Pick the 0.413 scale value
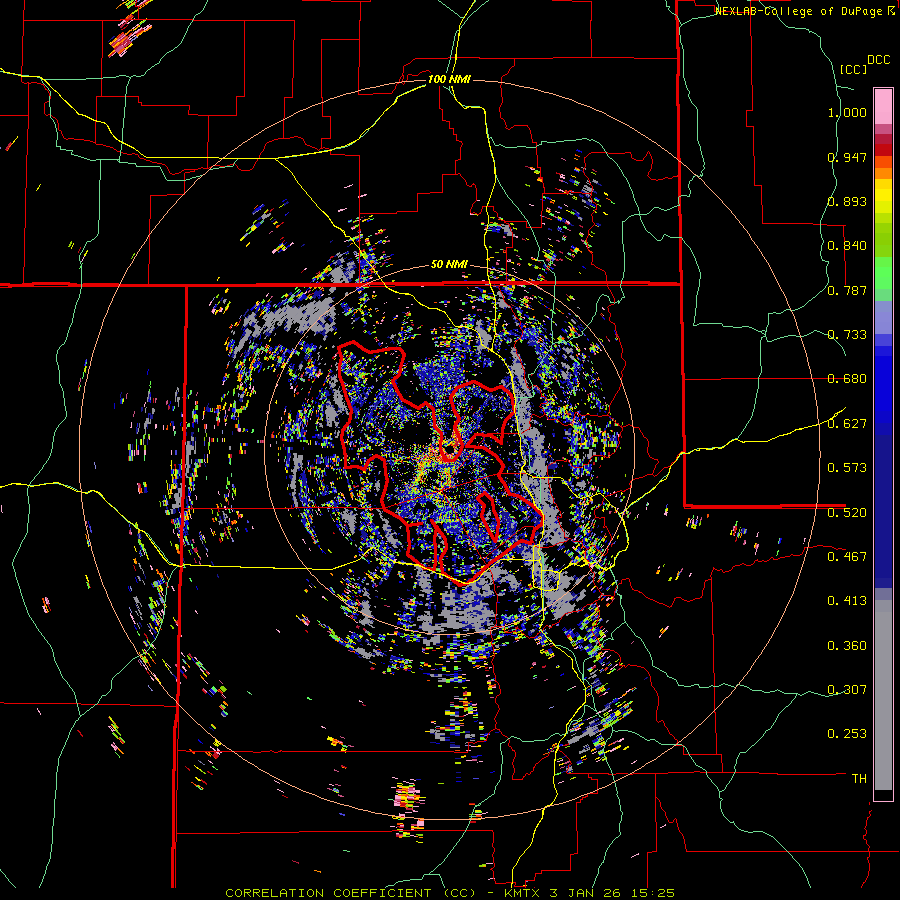Viewport: 900px width, 900px height. (x=847, y=601)
